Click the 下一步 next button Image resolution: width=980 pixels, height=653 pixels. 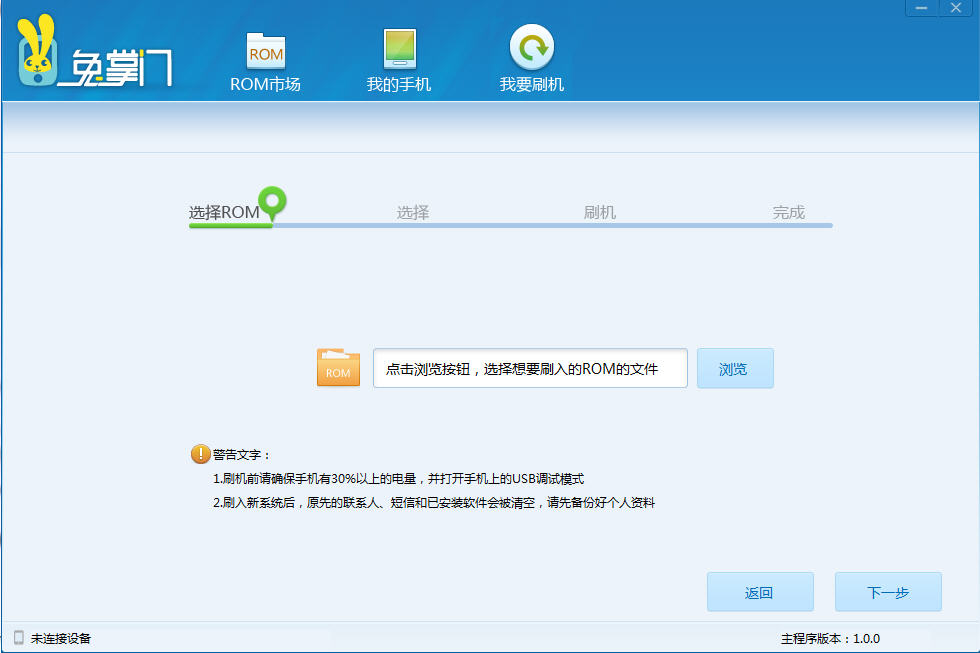pos(888,592)
